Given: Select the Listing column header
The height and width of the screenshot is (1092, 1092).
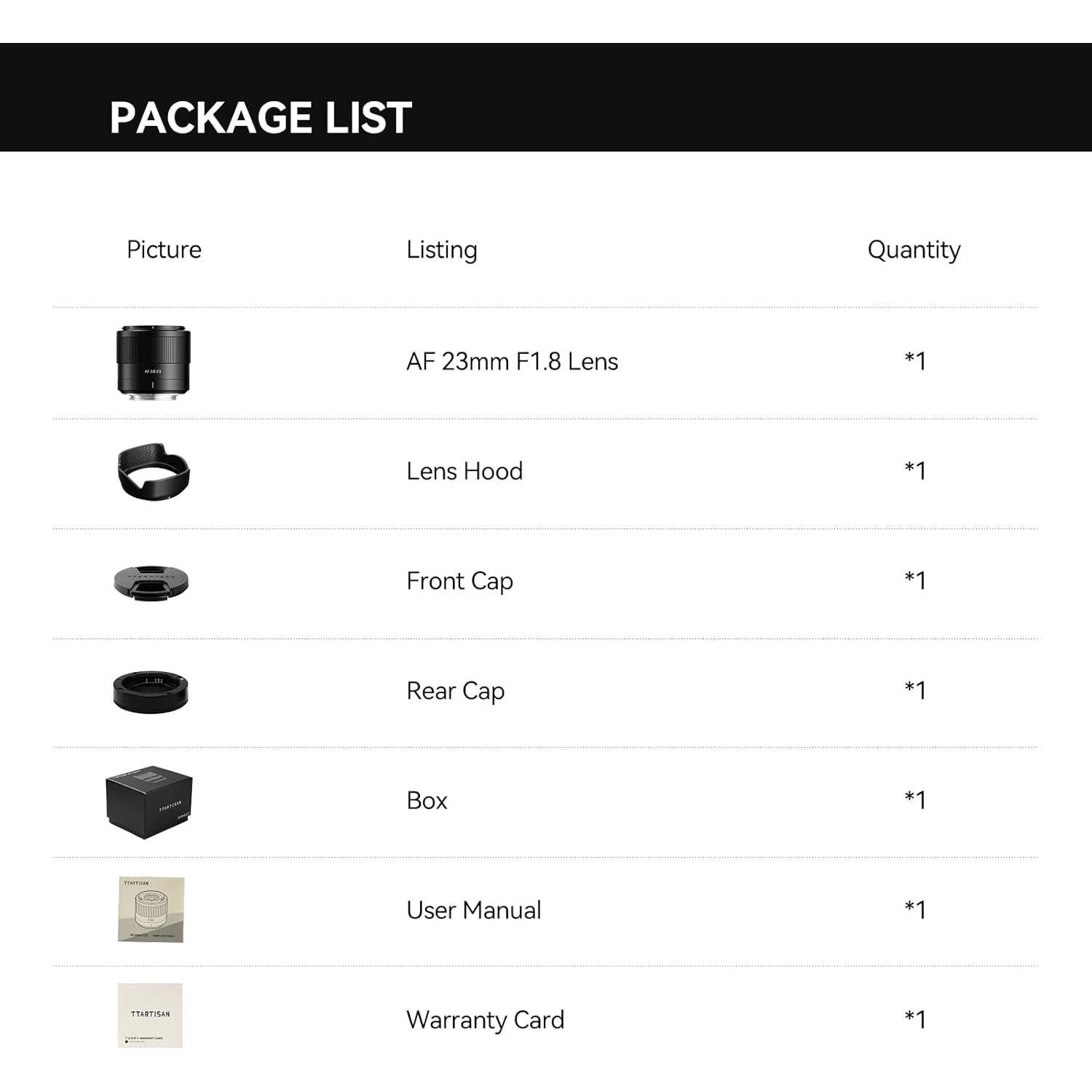Looking at the screenshot, I should coord(442,250).
